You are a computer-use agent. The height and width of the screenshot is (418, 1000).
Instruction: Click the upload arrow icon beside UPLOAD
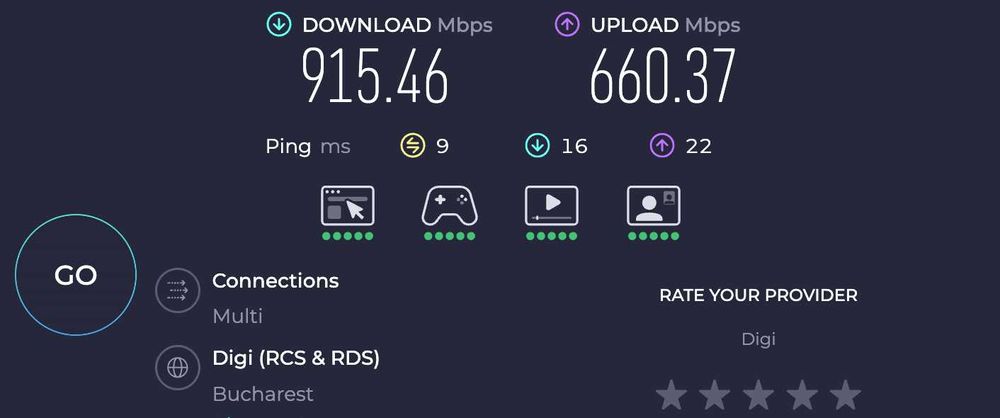coord(567,25)
